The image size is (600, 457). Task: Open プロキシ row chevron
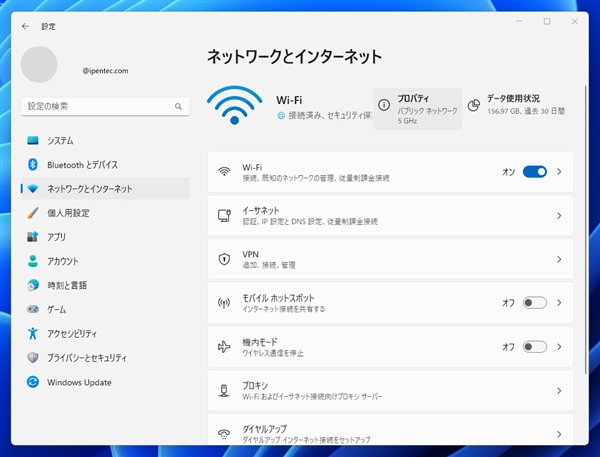559,391
